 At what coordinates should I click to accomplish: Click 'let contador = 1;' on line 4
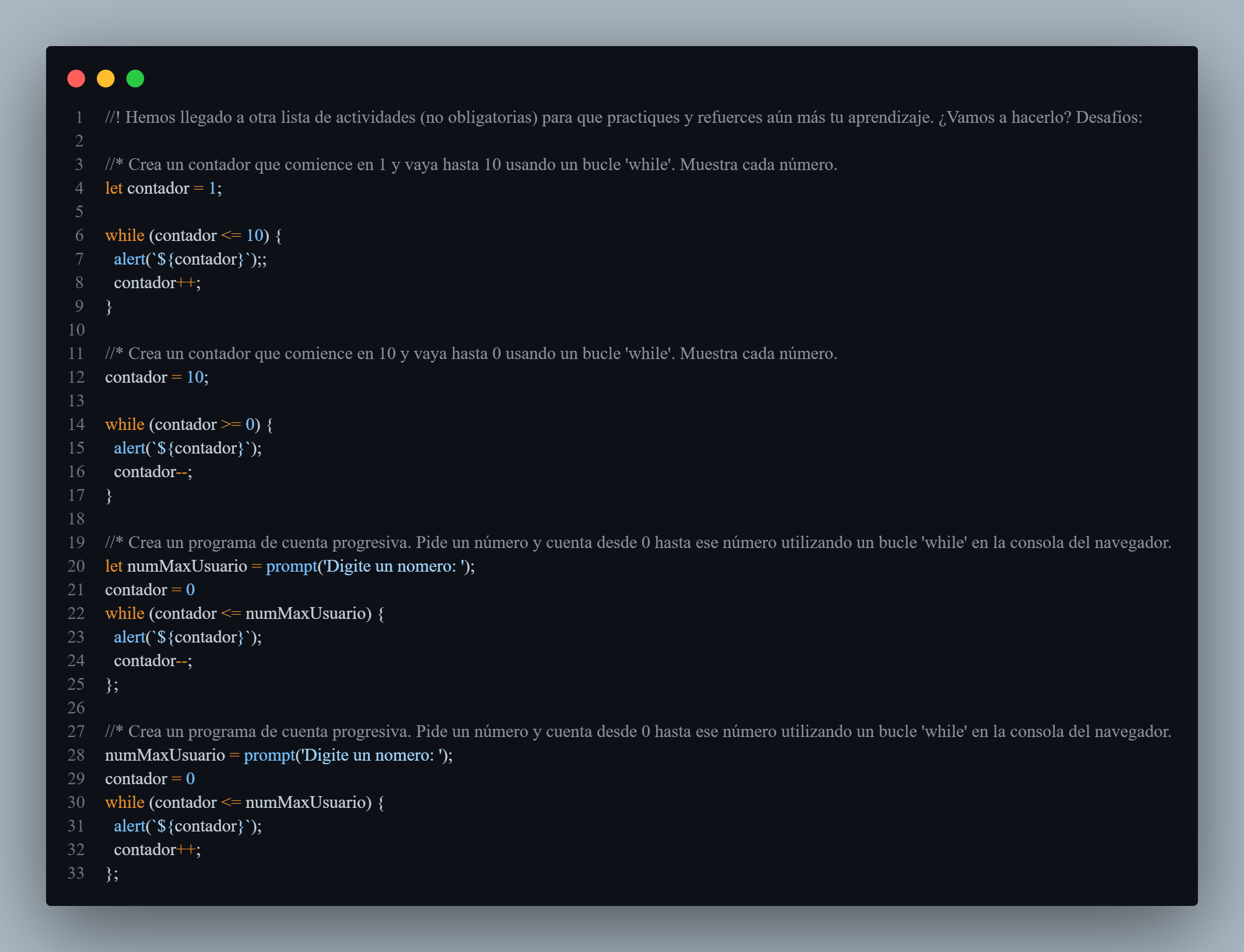point(164,188)
